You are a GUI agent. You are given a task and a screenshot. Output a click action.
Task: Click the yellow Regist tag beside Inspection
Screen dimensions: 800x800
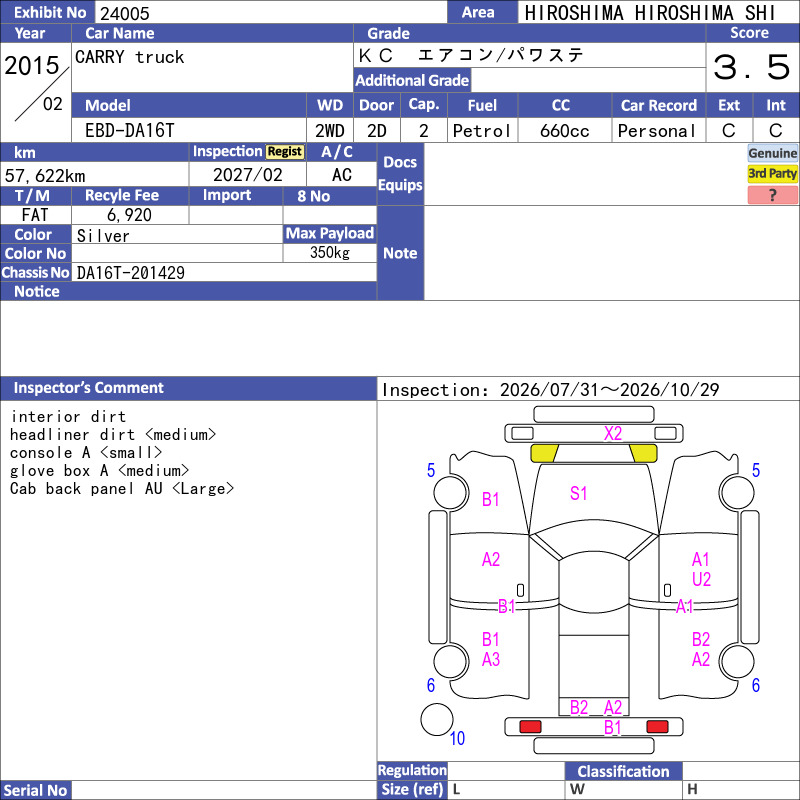285,152
